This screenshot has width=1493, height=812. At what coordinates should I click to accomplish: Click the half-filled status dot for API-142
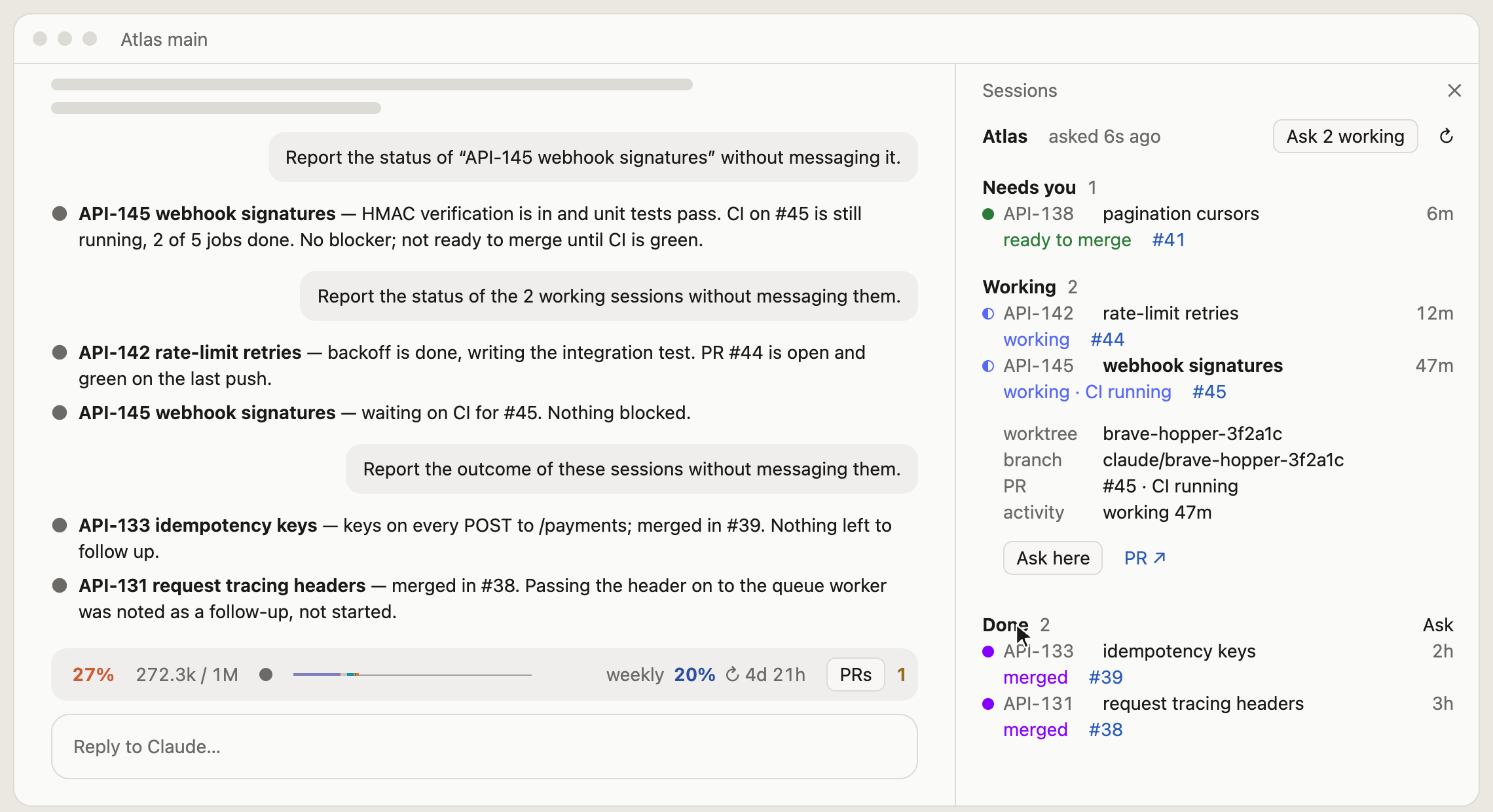tap(989, 314)
